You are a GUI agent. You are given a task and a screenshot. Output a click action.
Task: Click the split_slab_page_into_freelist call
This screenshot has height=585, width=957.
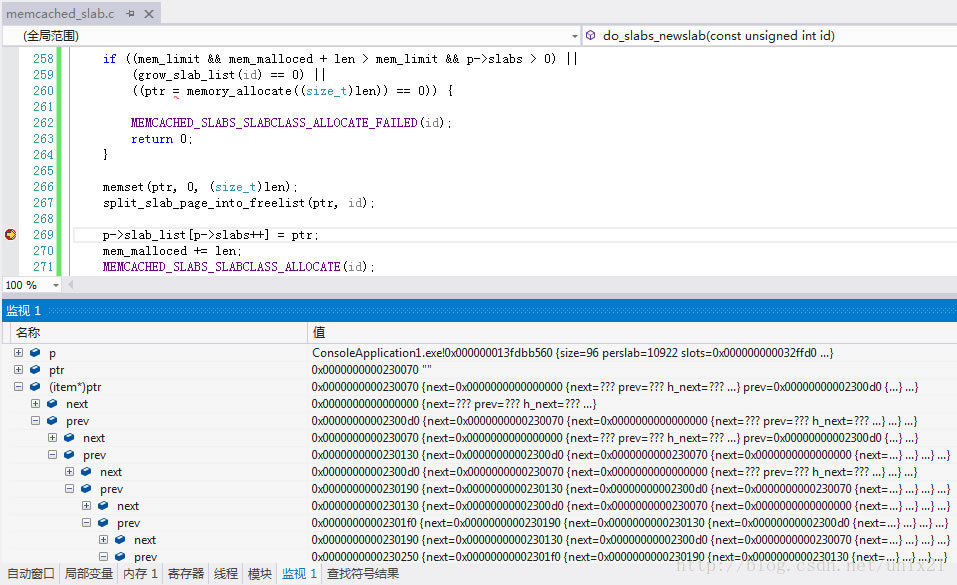coord(239,203)
